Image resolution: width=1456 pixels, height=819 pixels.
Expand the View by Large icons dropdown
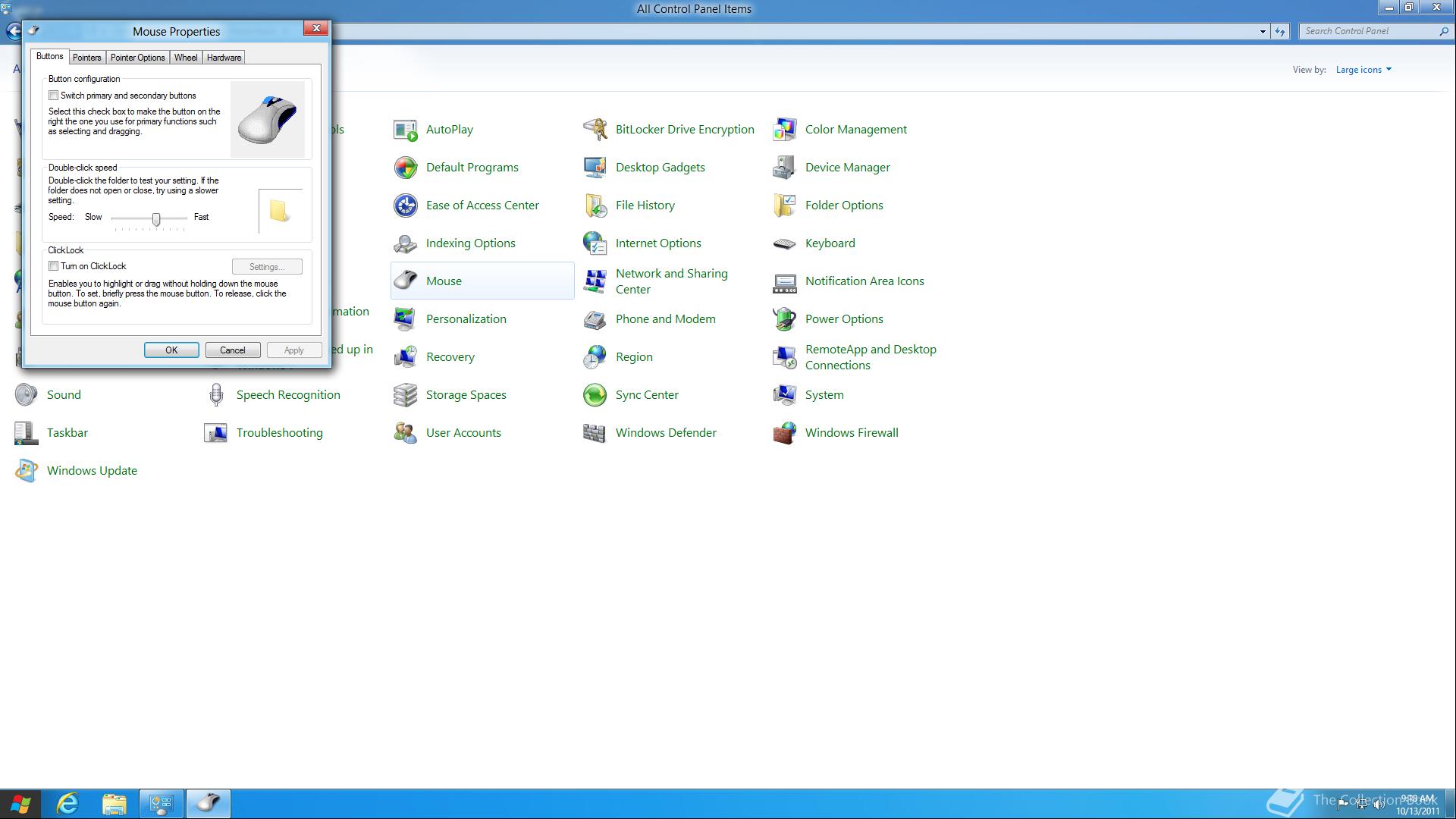[1363, 70]
